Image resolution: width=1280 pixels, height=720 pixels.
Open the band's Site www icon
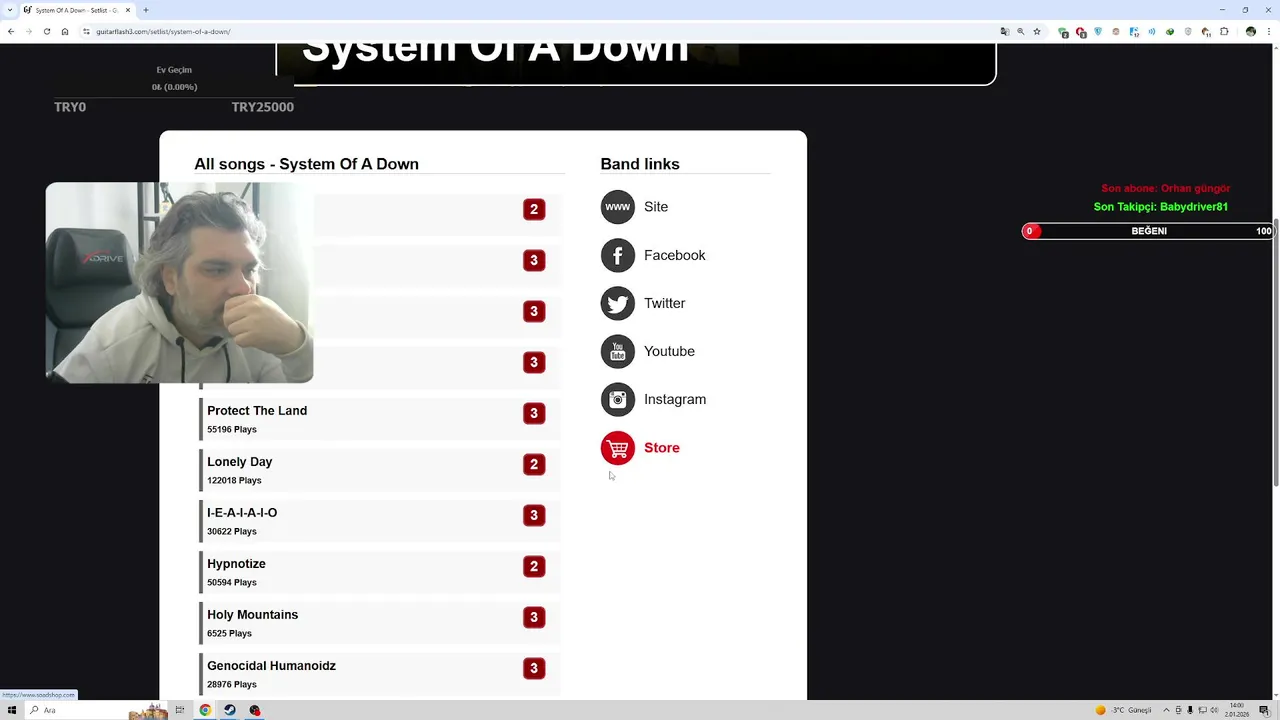point(618,207)
